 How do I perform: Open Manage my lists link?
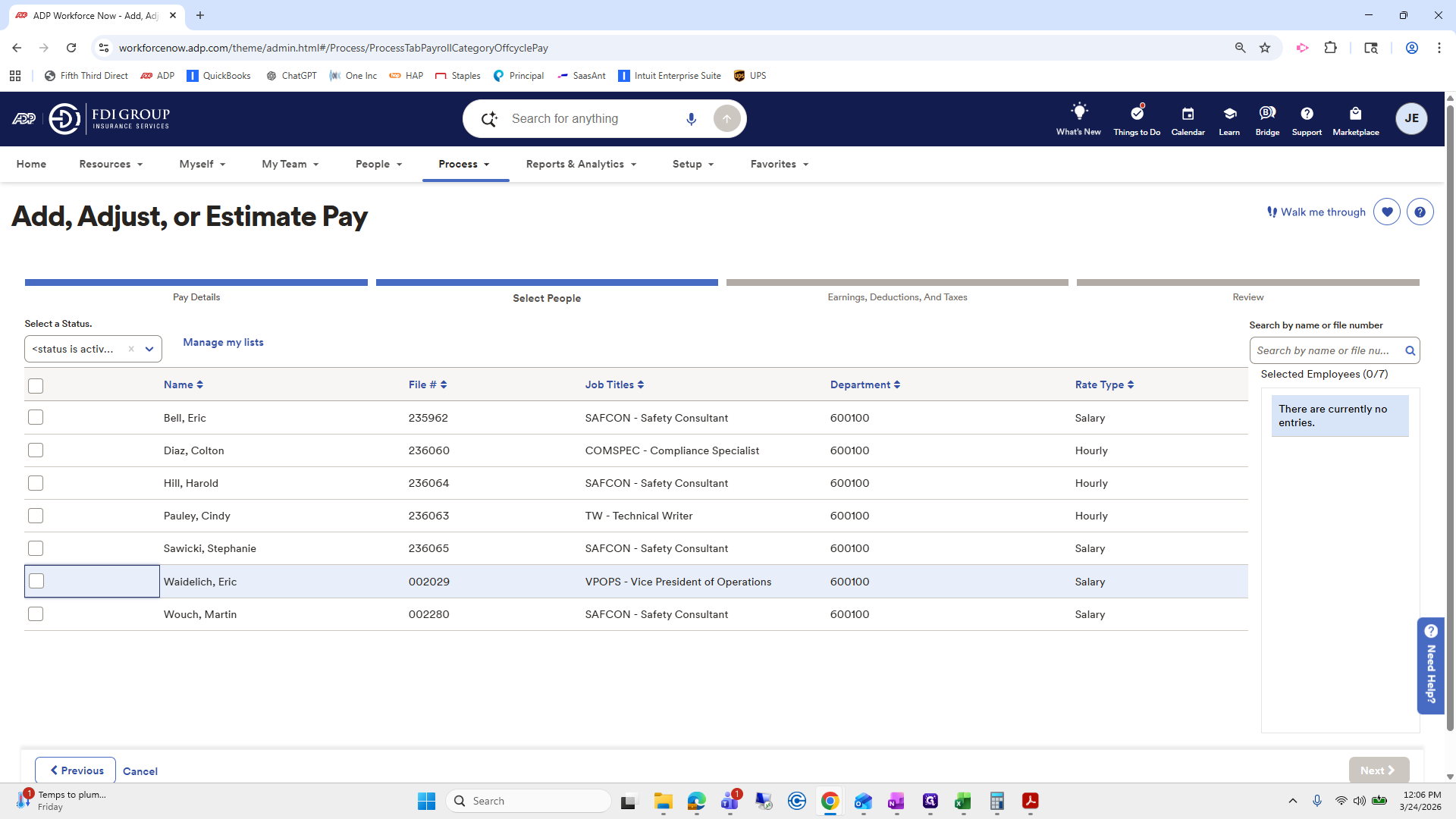click(223, 343)
